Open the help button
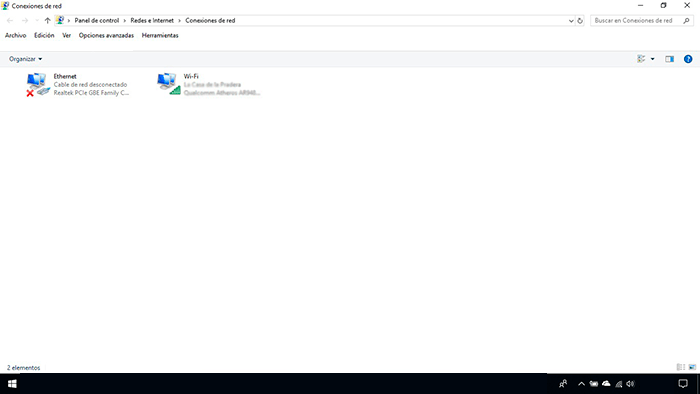The width and height of the screenshot is (700, 394). [x=688, y=59]
